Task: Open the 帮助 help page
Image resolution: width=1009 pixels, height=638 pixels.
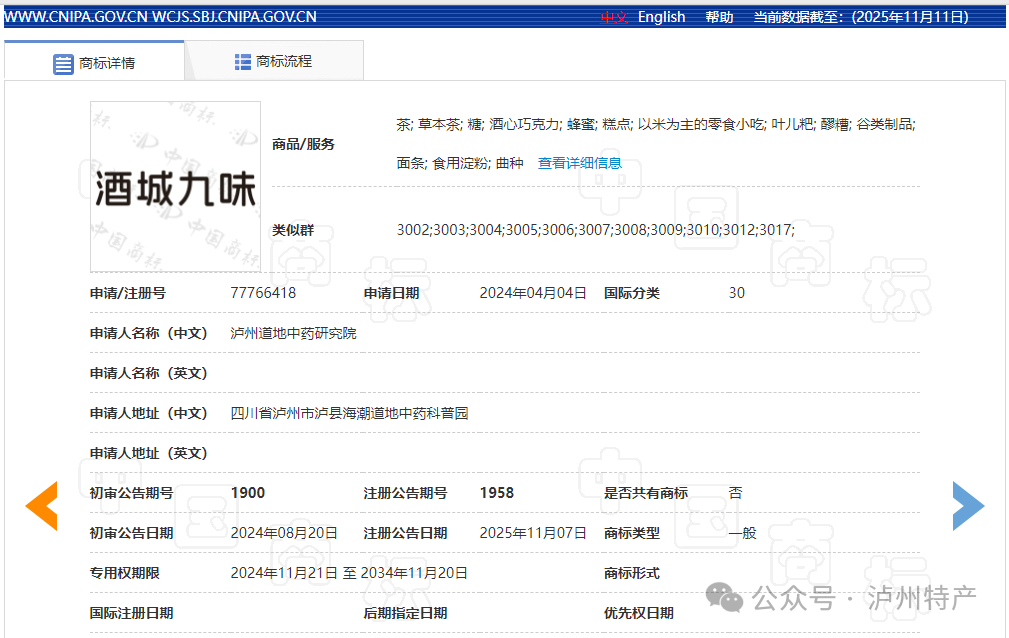Action: click(x=719, y=17)
